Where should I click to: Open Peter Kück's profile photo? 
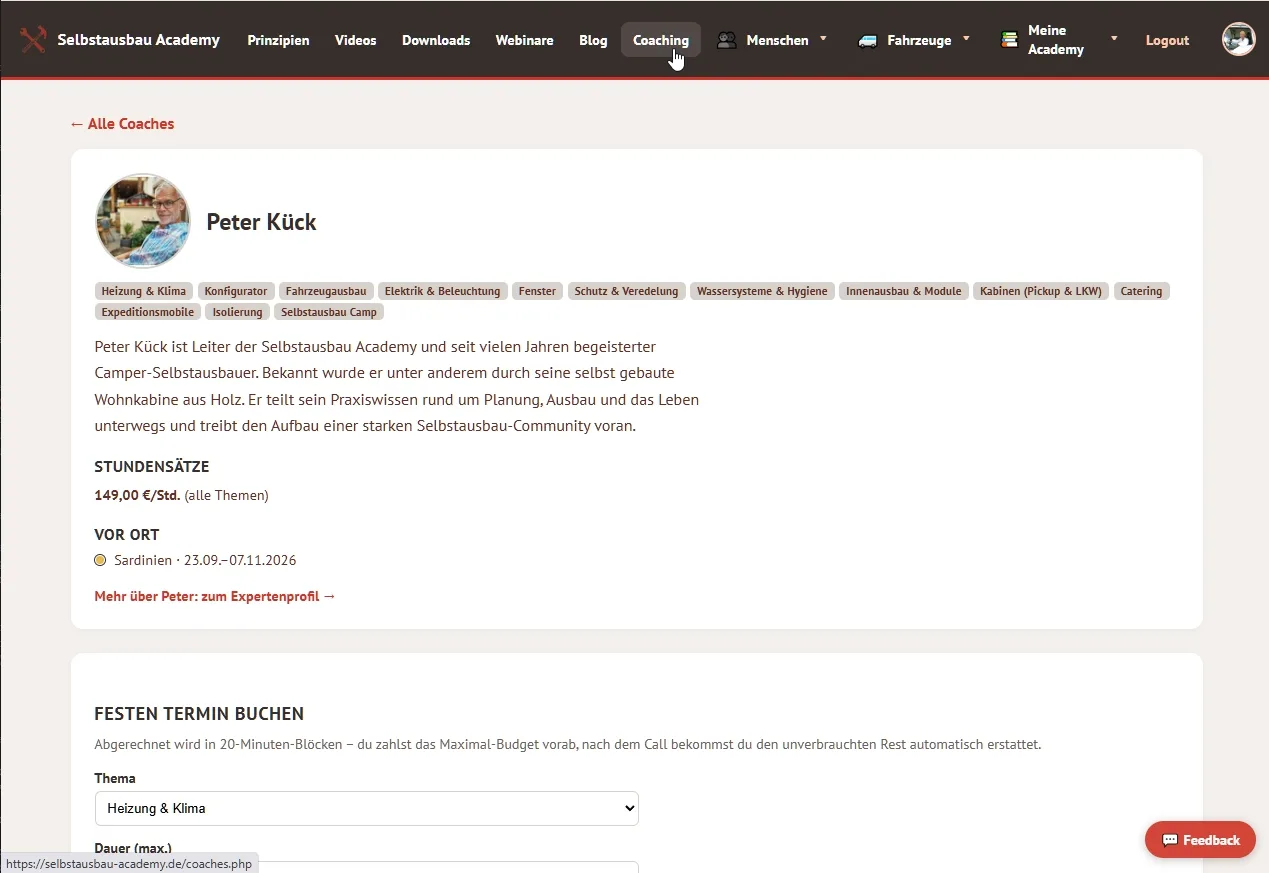tap(142, 221)
